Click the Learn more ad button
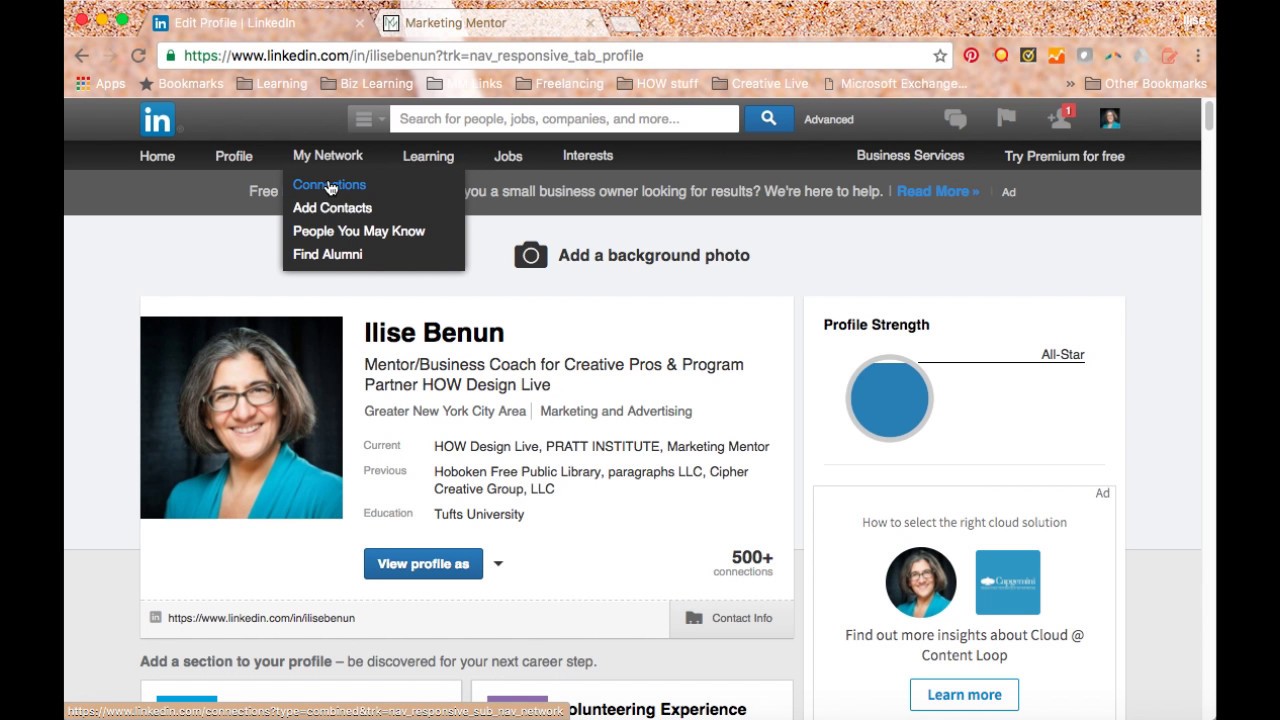Viewport: 1280px width, 720px height. [x=964, y=695]
